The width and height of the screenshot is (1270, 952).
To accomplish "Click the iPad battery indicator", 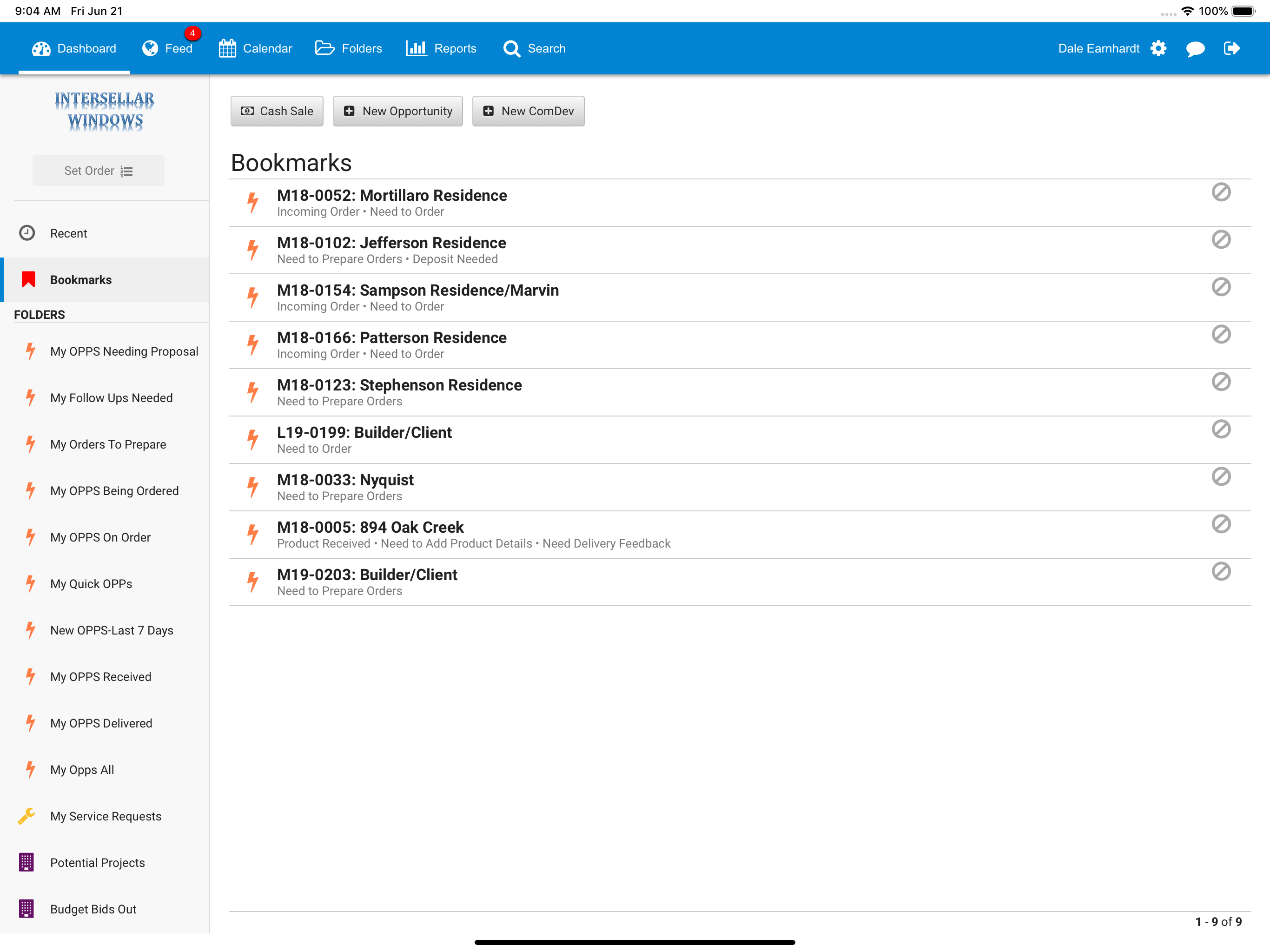I will [1244, 11].
